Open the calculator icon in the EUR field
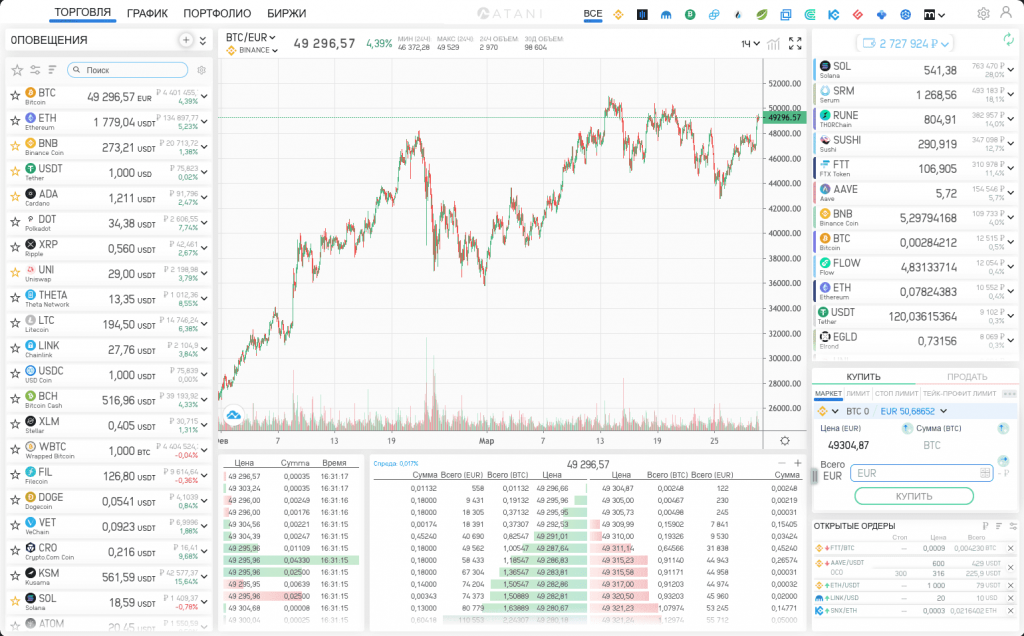The image size is (1024, 636). 985,473
